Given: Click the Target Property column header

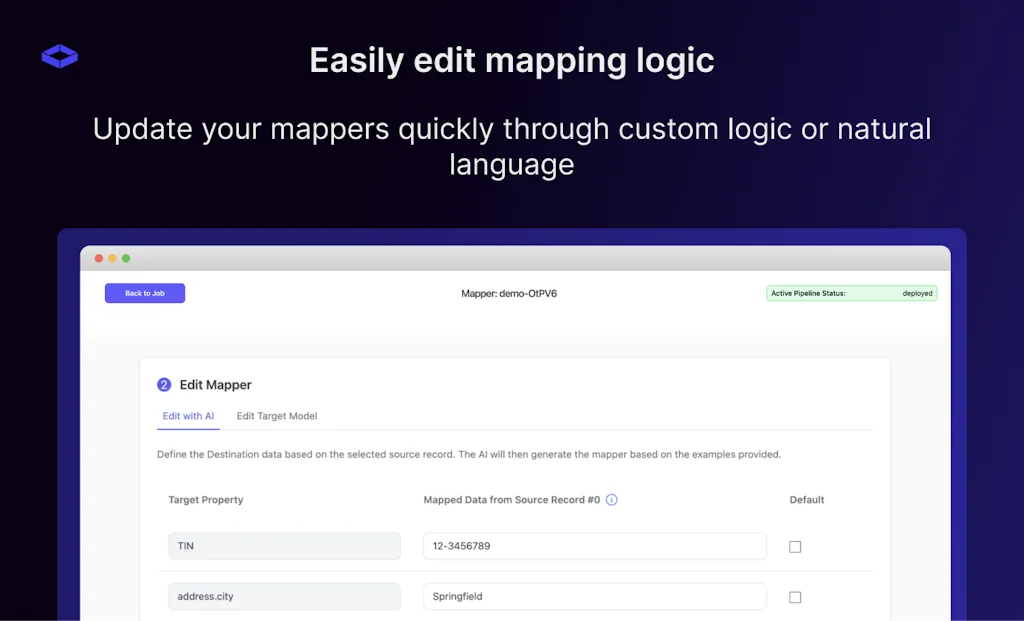Looking at the screenshot, I should point(205,500).
